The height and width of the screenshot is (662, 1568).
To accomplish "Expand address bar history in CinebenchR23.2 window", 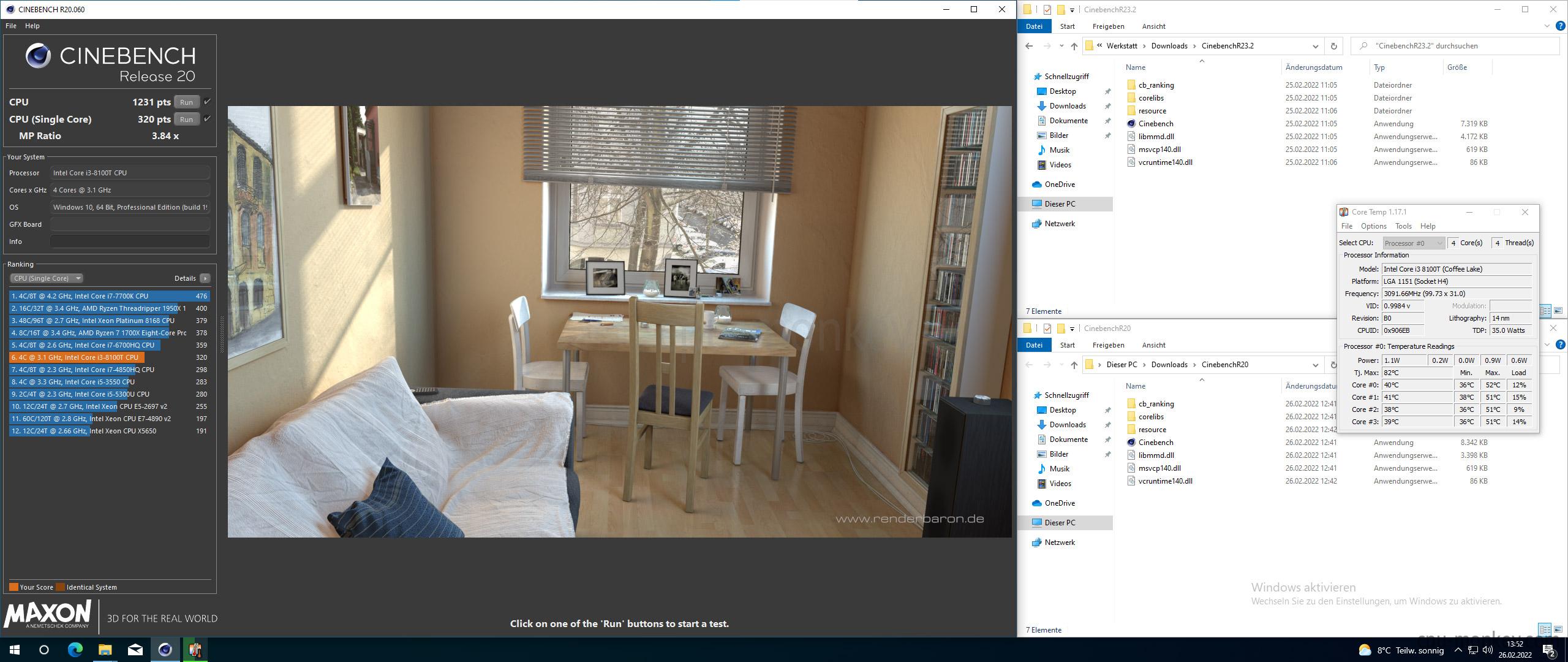I will point(1315,46).
